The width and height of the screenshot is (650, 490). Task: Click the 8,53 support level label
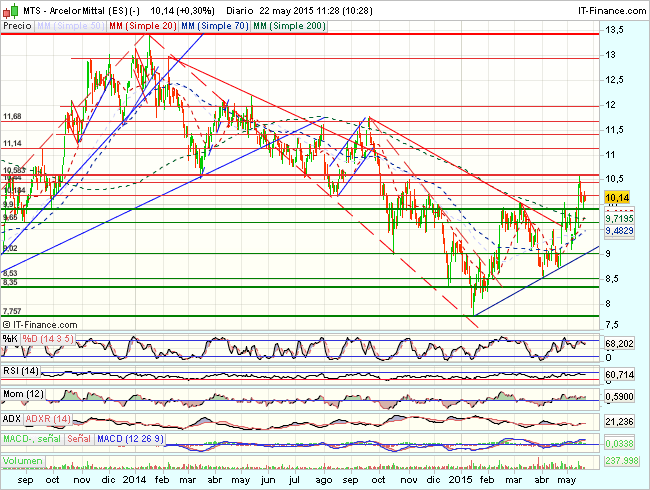click(10, 273)
